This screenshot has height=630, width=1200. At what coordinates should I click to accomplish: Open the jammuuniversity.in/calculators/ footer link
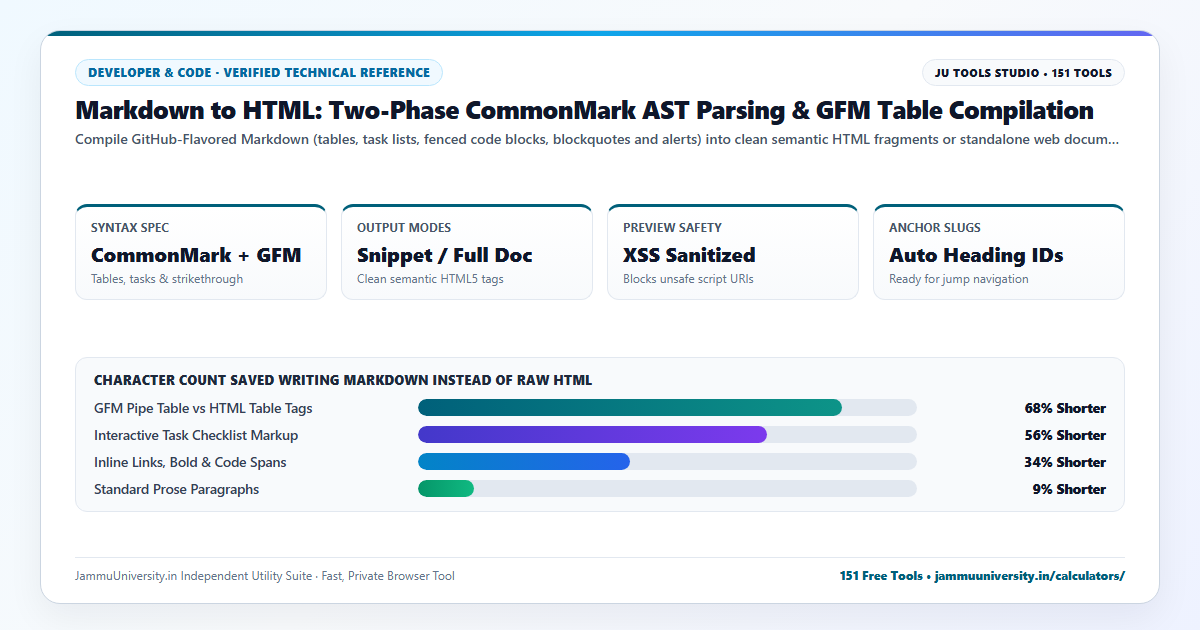1030,576
